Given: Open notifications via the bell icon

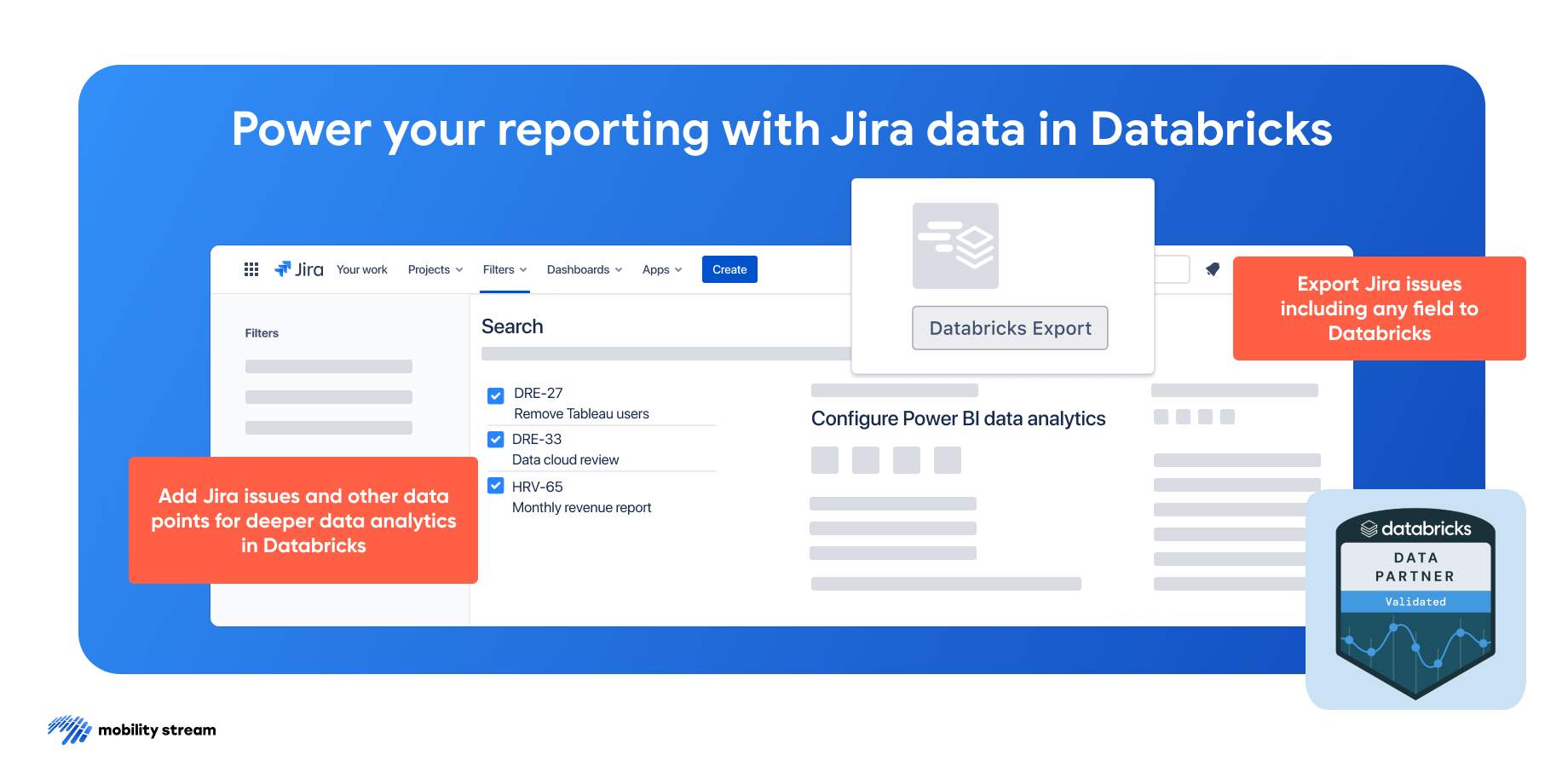Looking at the screenshot, I should tap(1212, 269).
